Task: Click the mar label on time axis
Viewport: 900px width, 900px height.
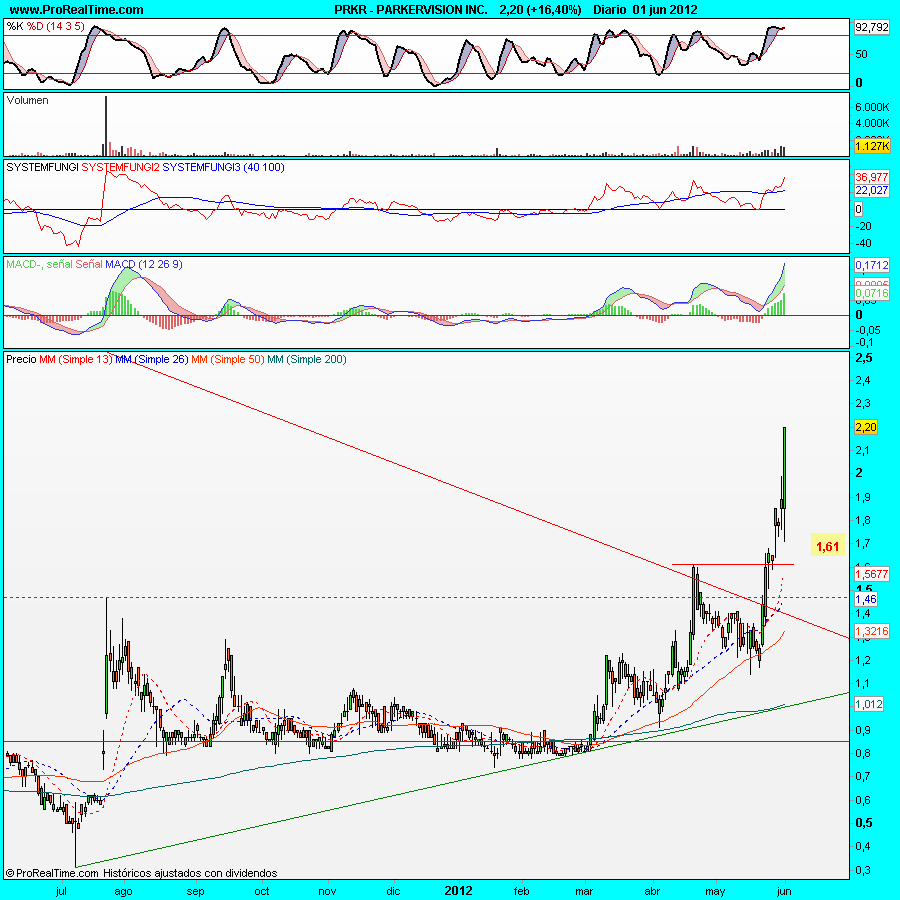Action: tap(584, 891)
